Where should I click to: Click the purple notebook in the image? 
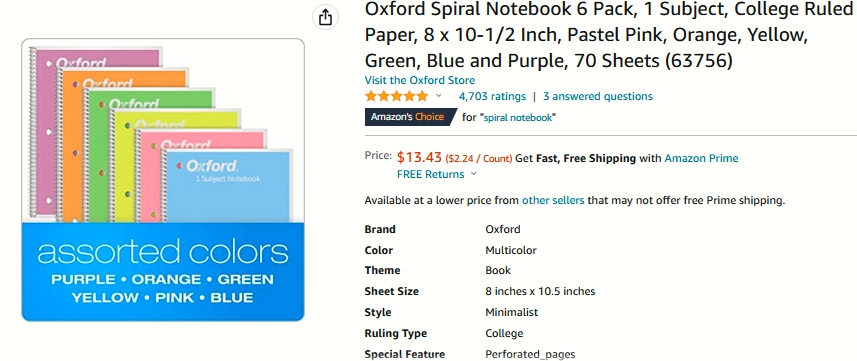44,131
